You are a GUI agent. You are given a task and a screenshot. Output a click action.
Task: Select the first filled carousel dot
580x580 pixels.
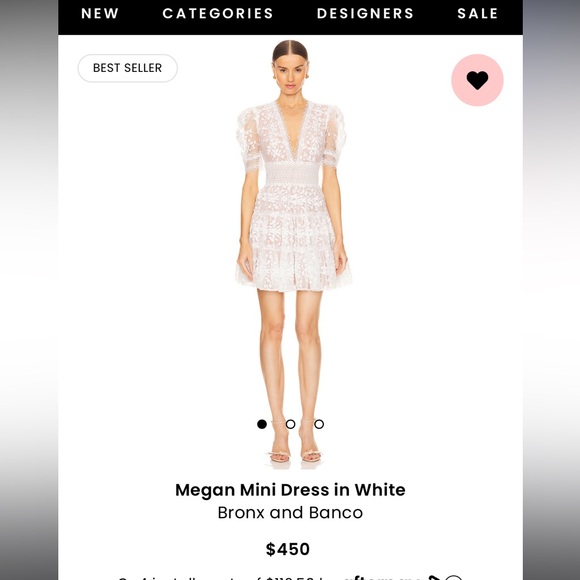coord(262,424)
